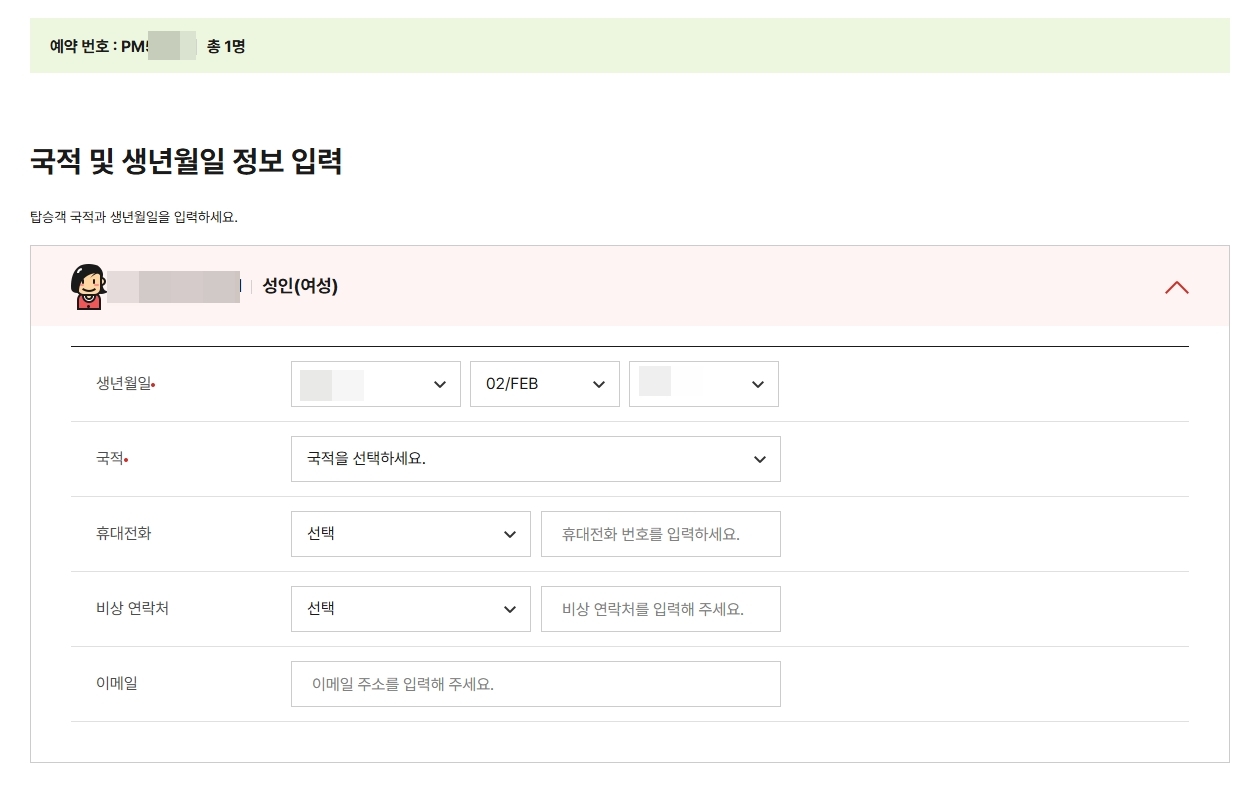The image size is (1260, 793).
Task: Click the 성인(여성) passenger type label
Action: point(300,286)
